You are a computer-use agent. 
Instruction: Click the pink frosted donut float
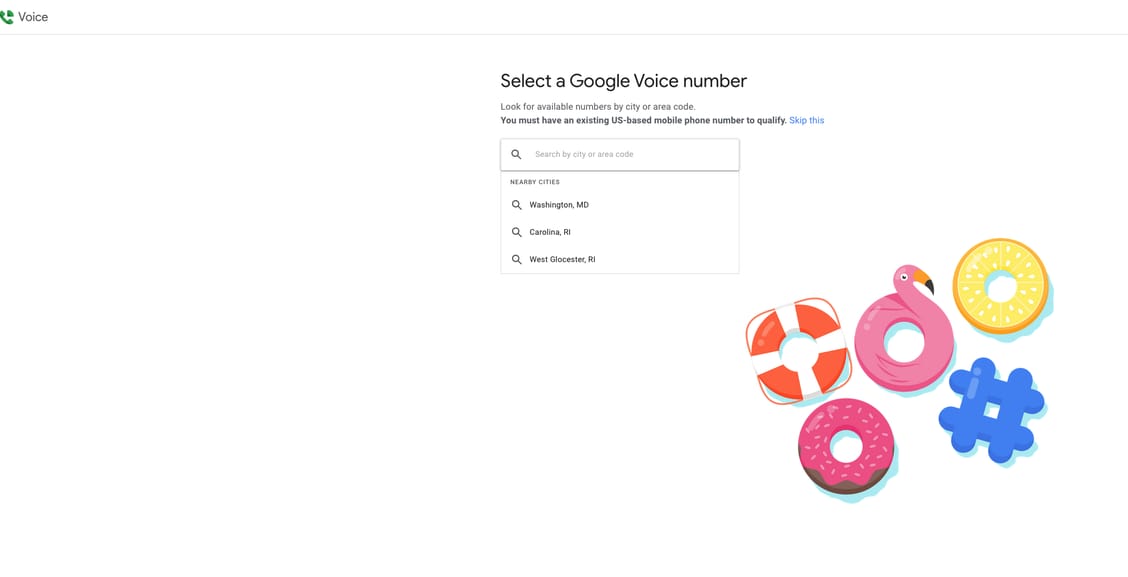click(846, 446)
